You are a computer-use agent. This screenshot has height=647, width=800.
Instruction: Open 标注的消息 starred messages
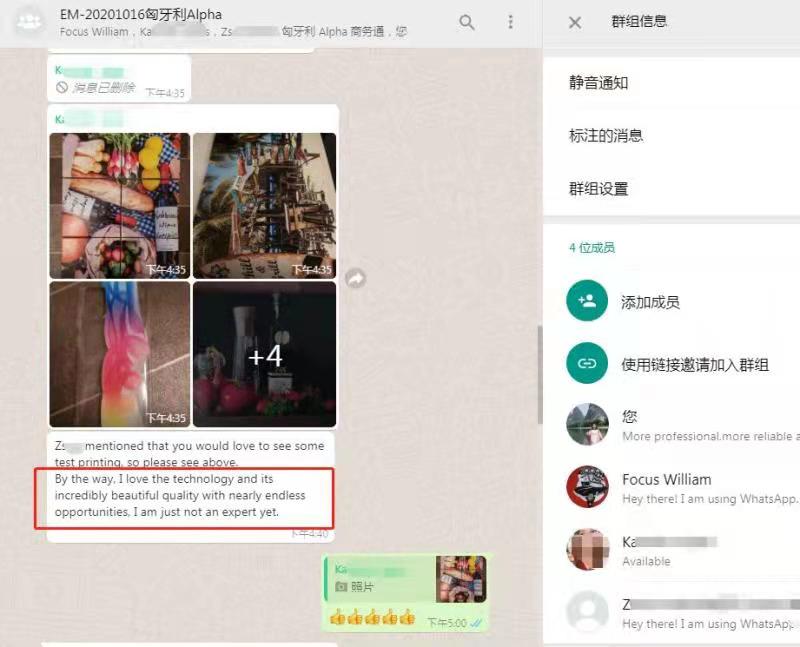click(x=606, y=136)
